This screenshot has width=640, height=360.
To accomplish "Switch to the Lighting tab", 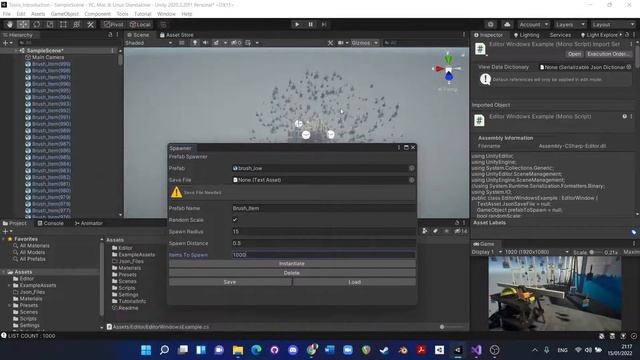I will [526, 35].
